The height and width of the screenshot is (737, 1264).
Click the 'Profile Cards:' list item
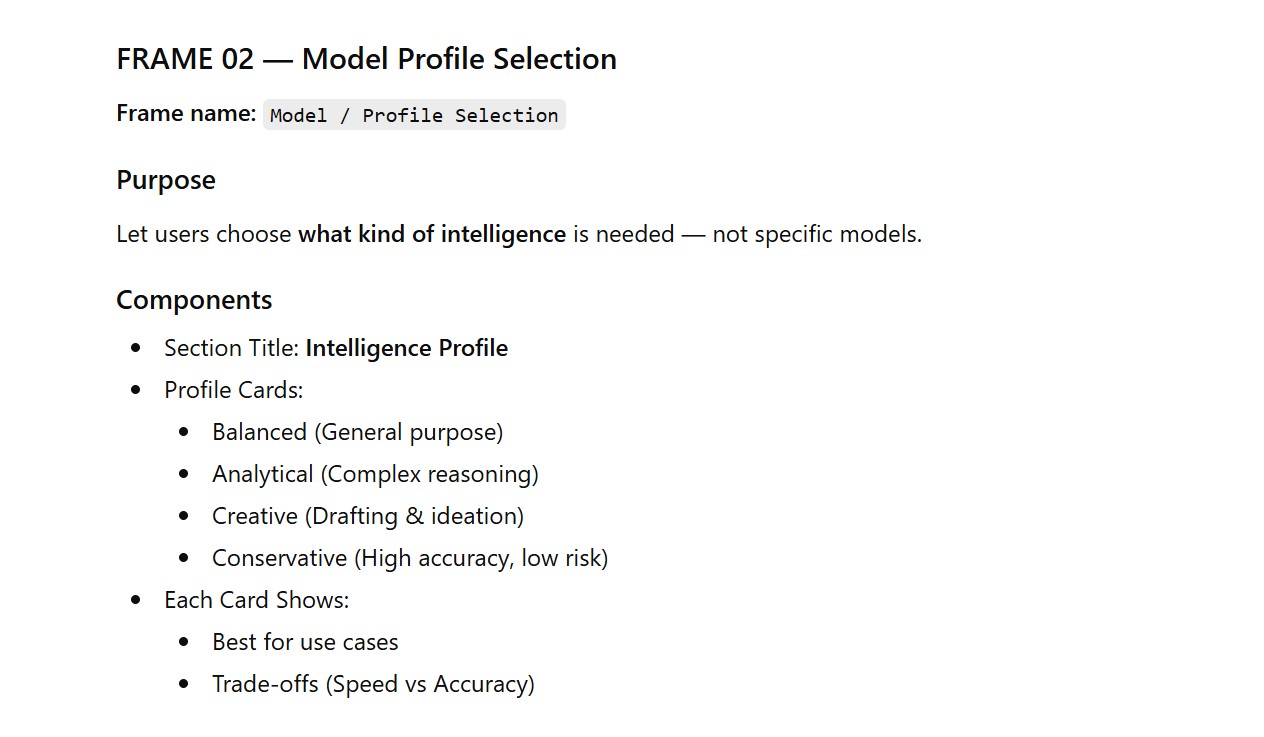click(233, 390)
